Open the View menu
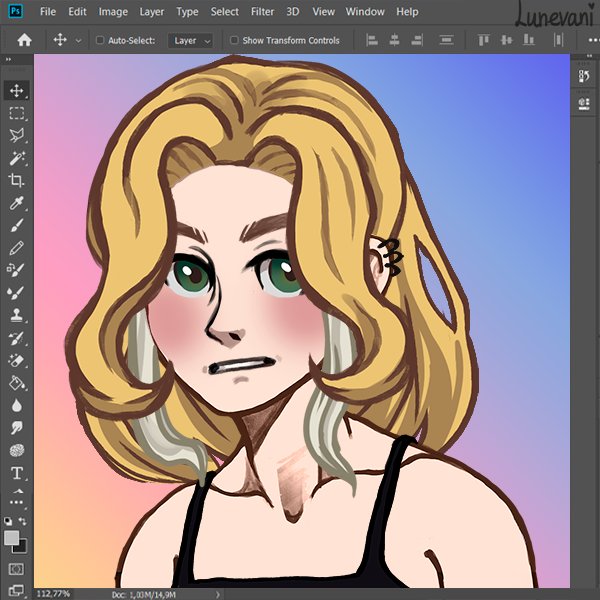600x600 pixels. tap(323, 12)
